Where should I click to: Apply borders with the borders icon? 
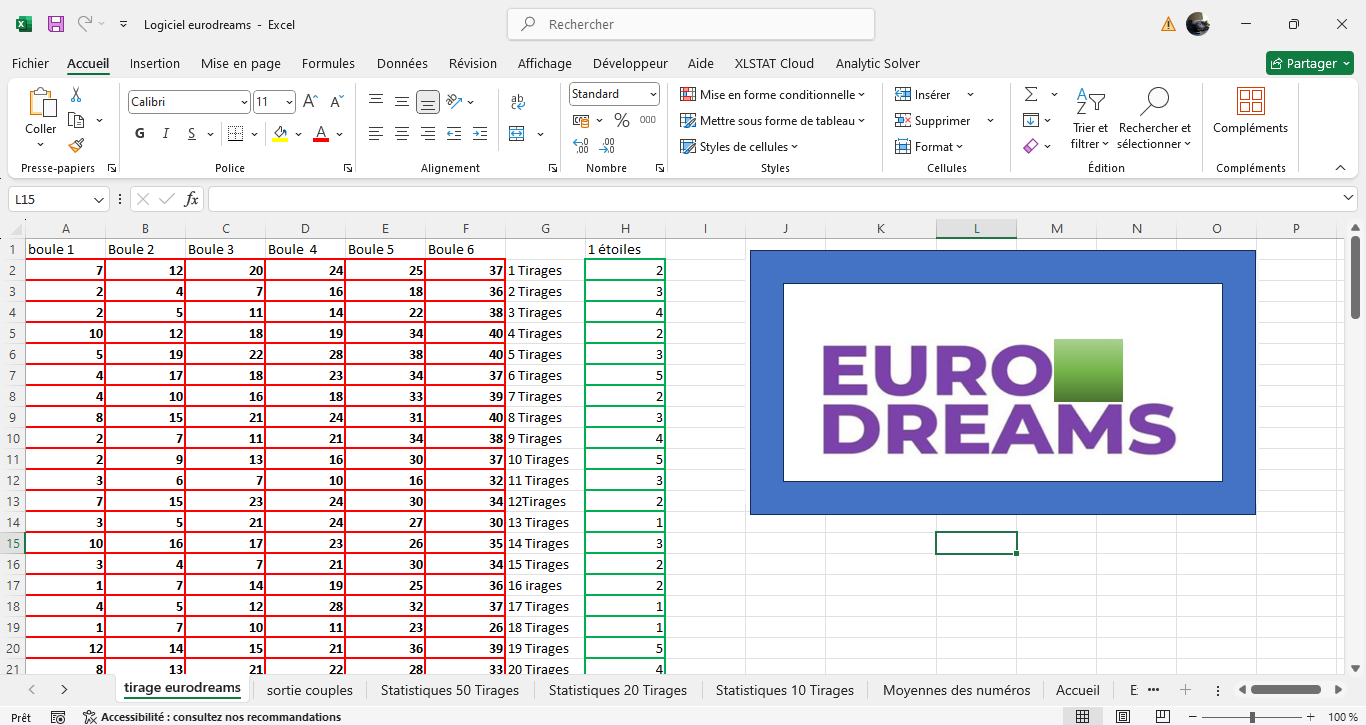235,134
